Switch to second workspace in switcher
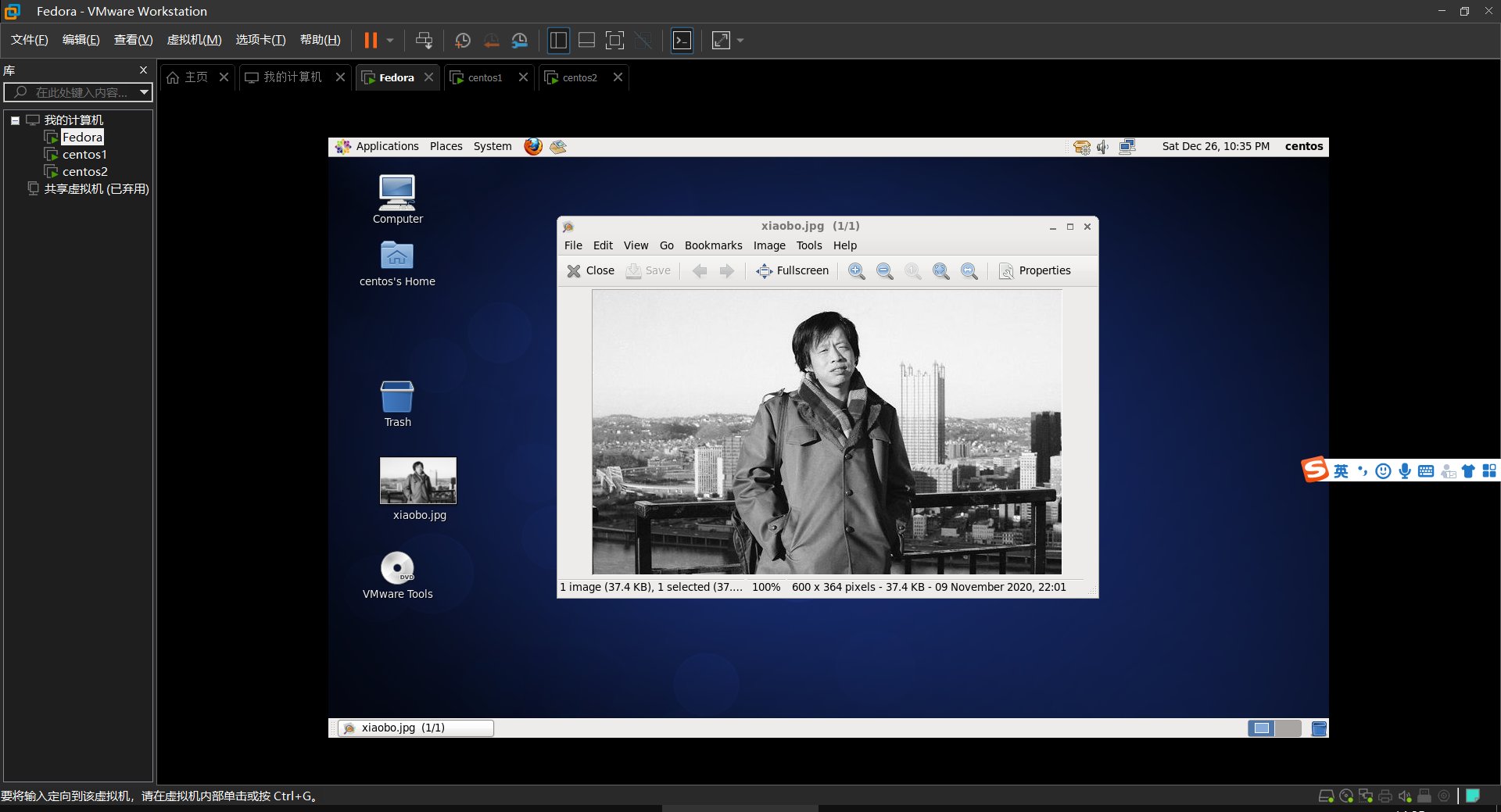Viewport: 1501px width, 812px height. pyautogui.click(x=1288, y=728)
